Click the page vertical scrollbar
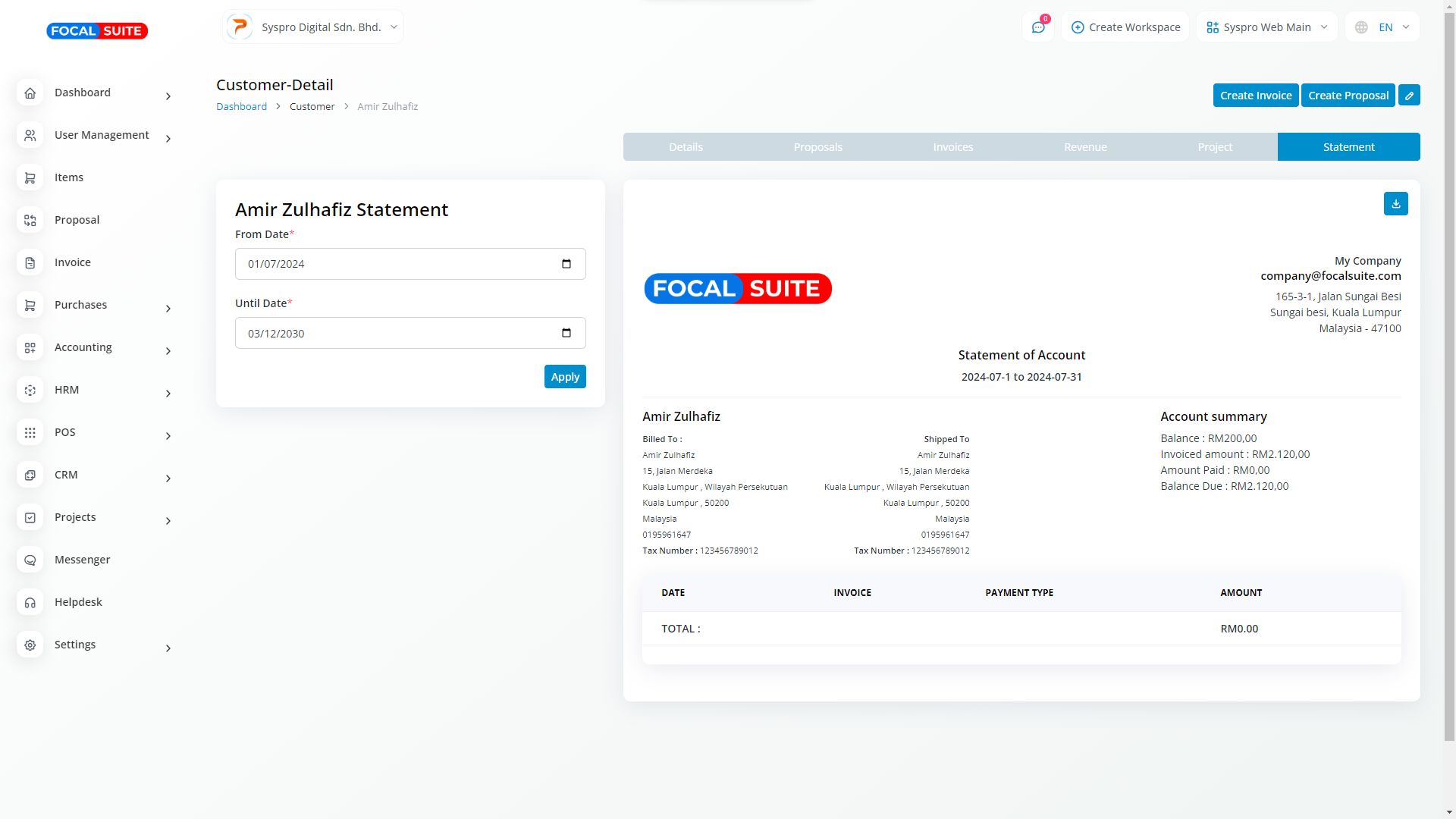This screenshot has height=819, width=1456. click(x=1449, y=379)
